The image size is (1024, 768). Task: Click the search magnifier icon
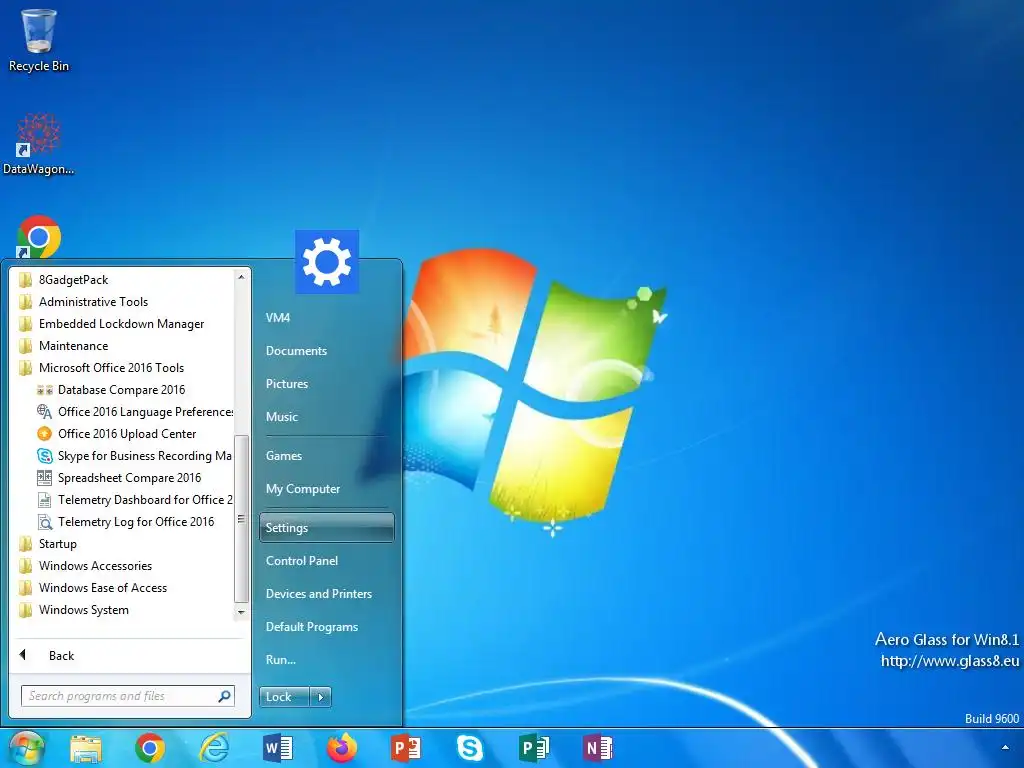tap(224, 696)
